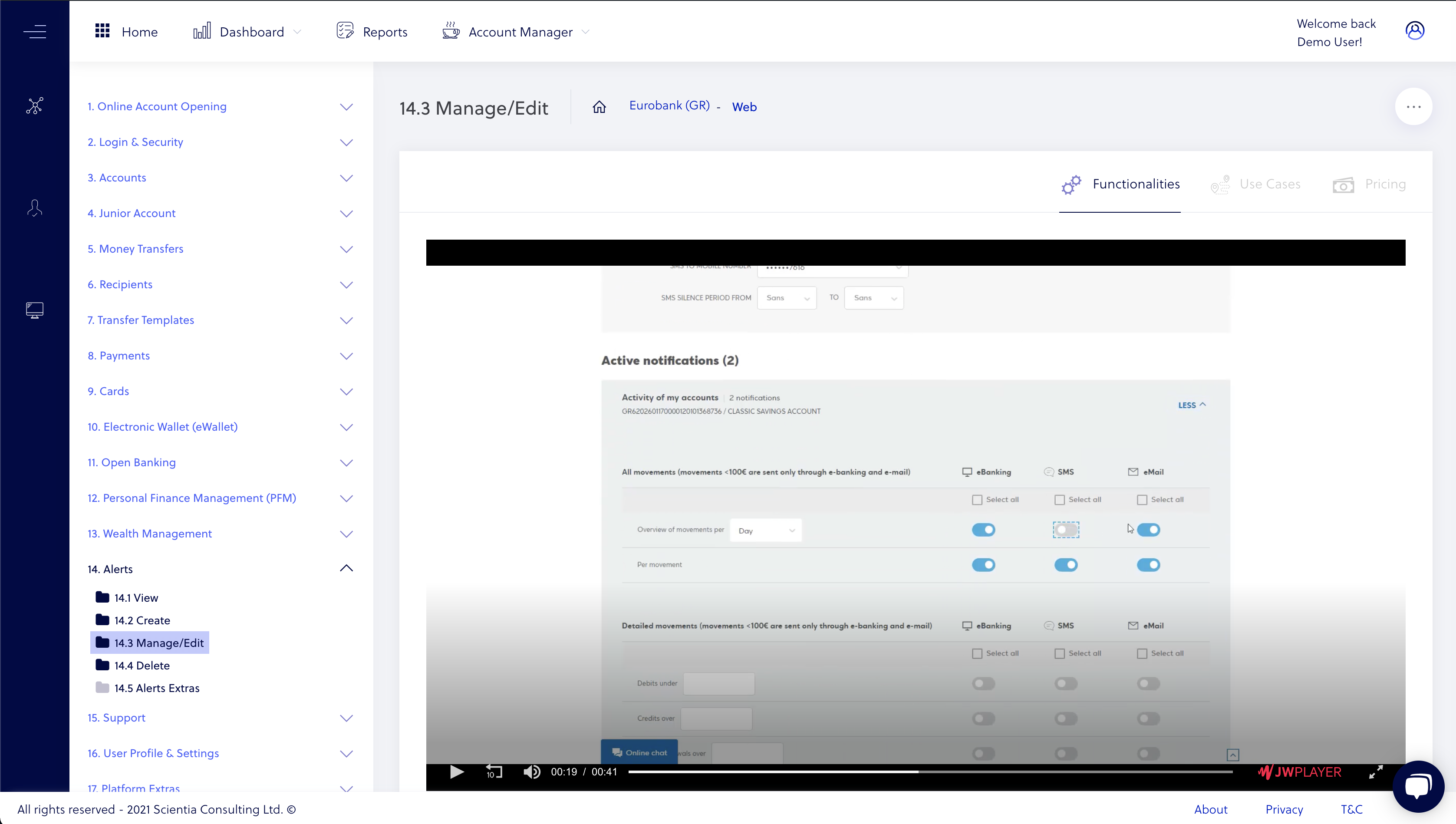The image size is (1456, 824).
Task: Click the settings gear Functionalities icon
Action: click(1071, 184)
